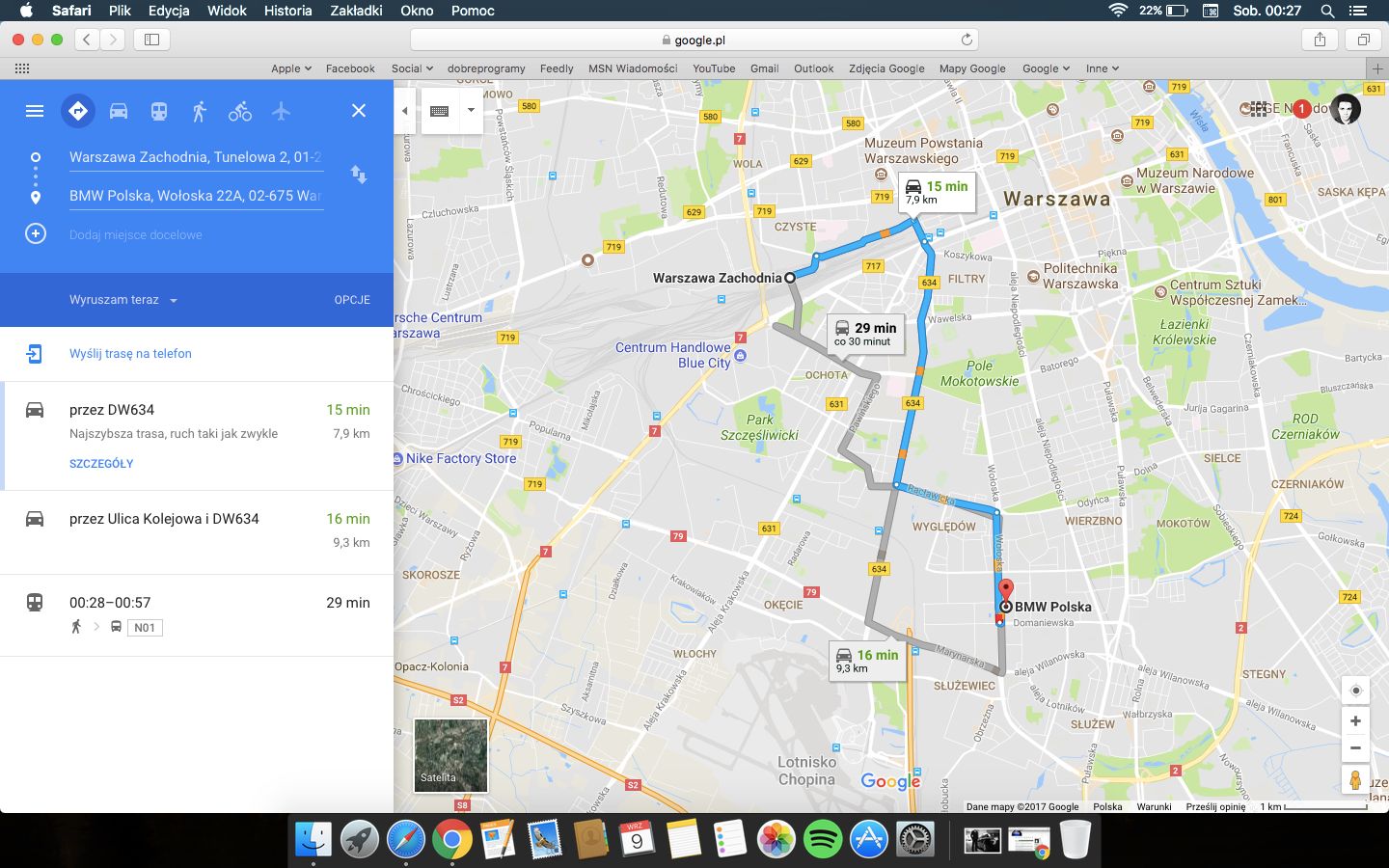
Task: Click the add destination plus icon
Action: (x=36, y=234)
